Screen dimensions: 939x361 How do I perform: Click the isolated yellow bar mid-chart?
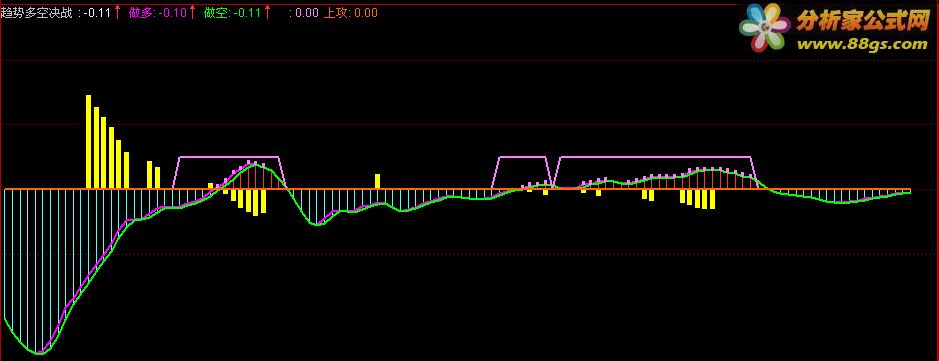click(377, 181)
